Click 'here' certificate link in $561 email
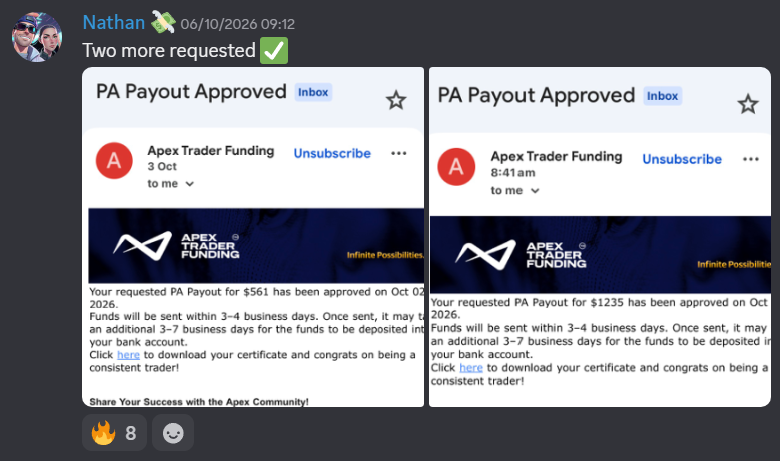The height and width of the screenshot is (461, 780). click(x=128, y=355)
